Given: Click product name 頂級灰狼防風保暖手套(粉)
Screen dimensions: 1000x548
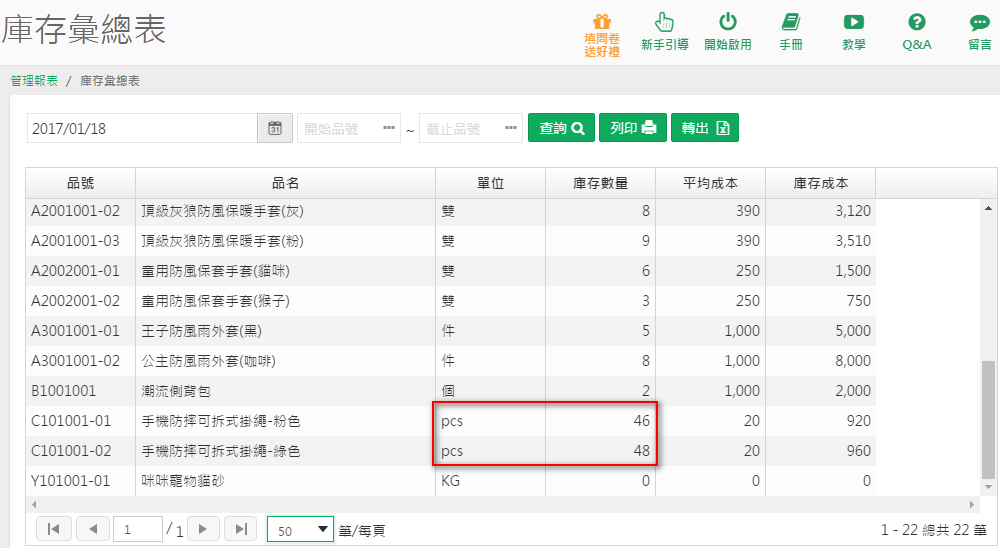Looking at the screenshot, I should pos(223,241).
